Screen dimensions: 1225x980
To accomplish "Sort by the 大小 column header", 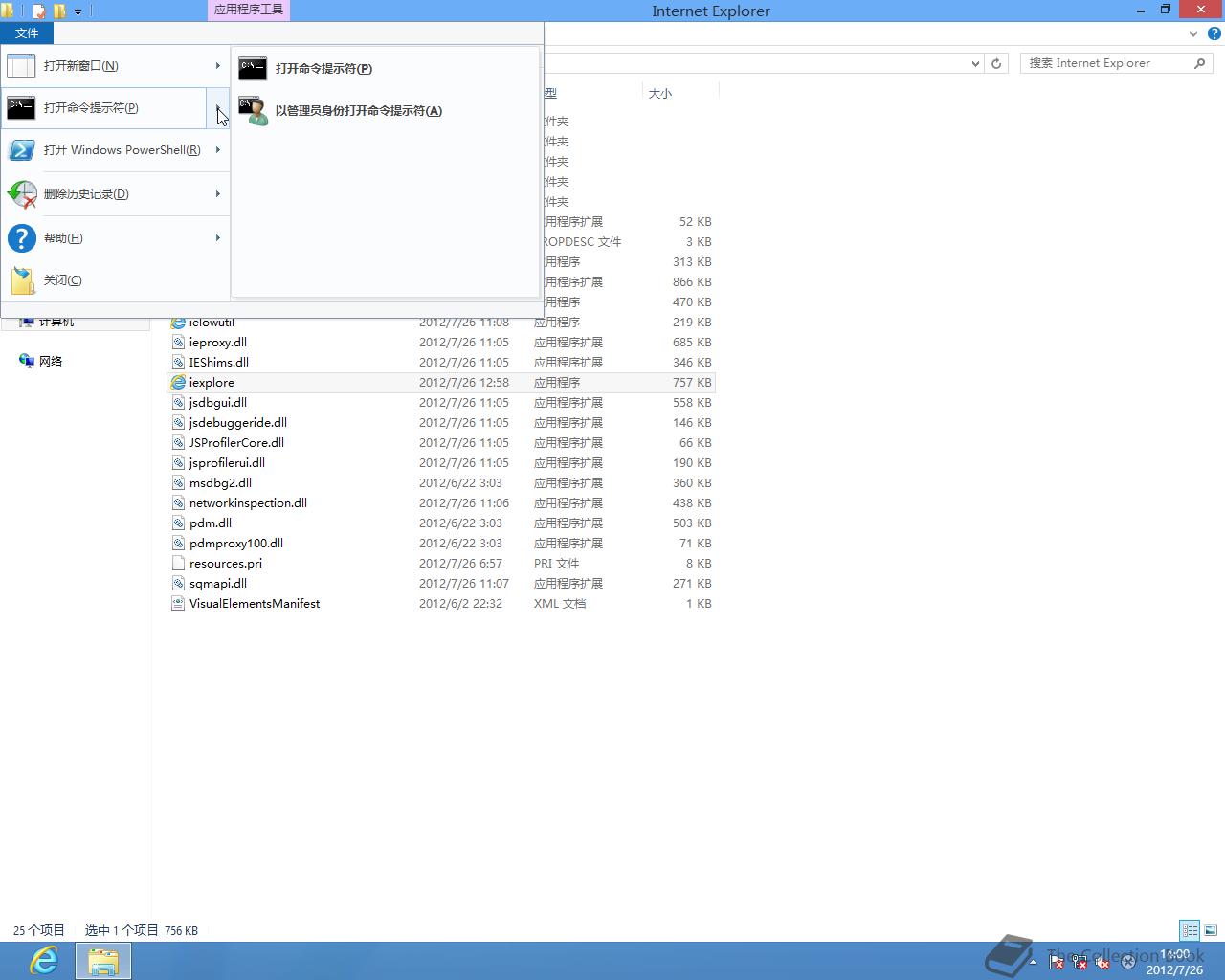I will coord(660,93).
